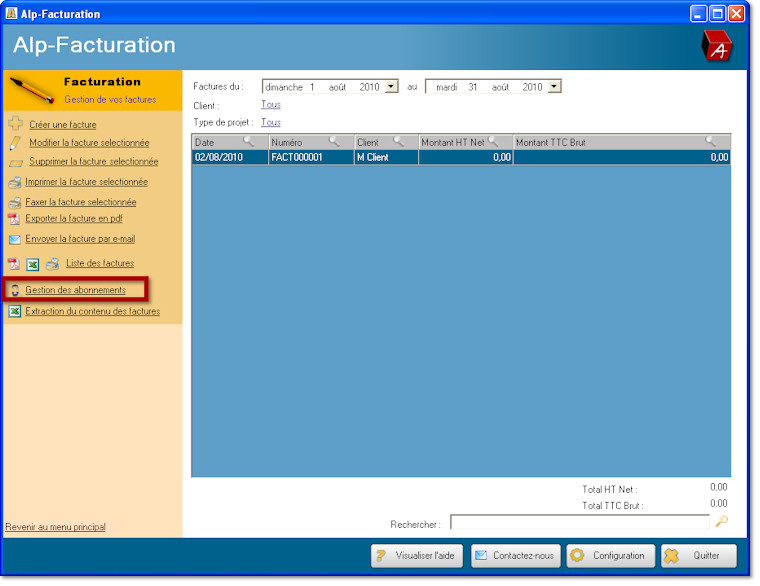The image size is (760, 586).
Task: Select the FACT000001 invoice row
Action: (310, 157)
